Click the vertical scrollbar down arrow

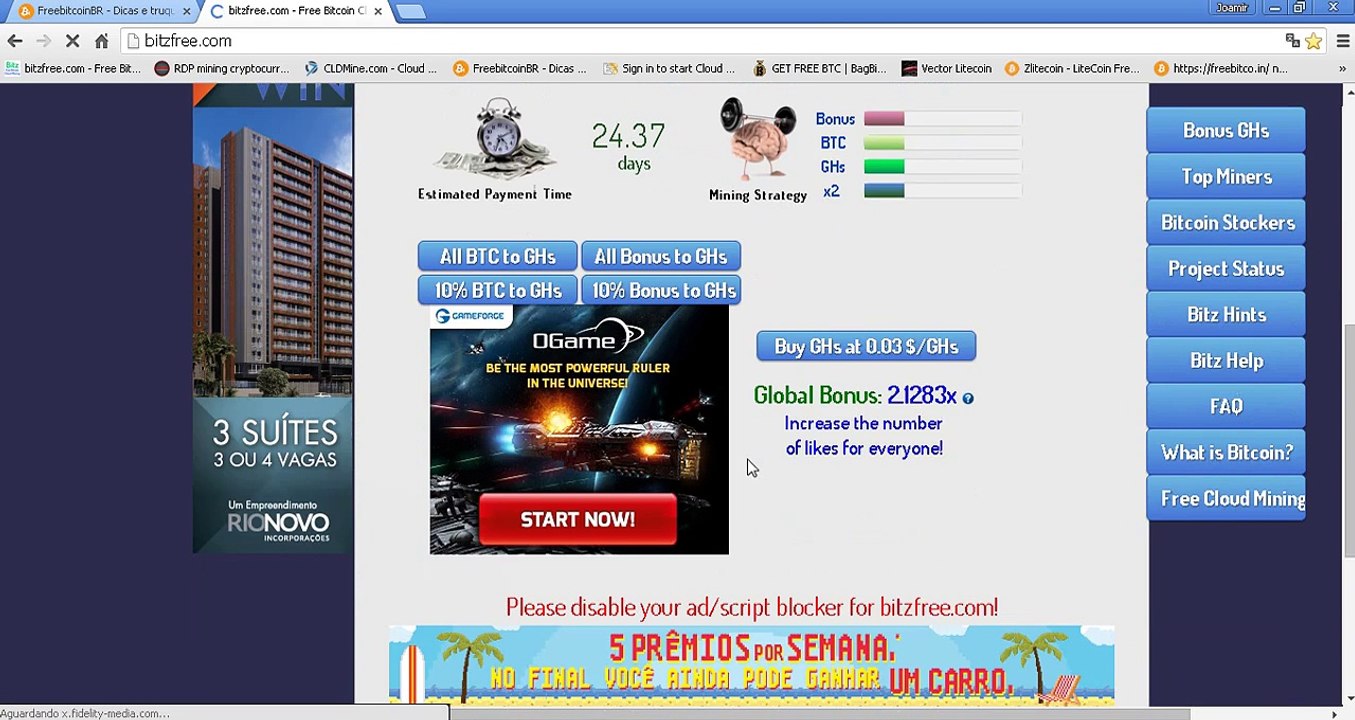(1348, 698)
